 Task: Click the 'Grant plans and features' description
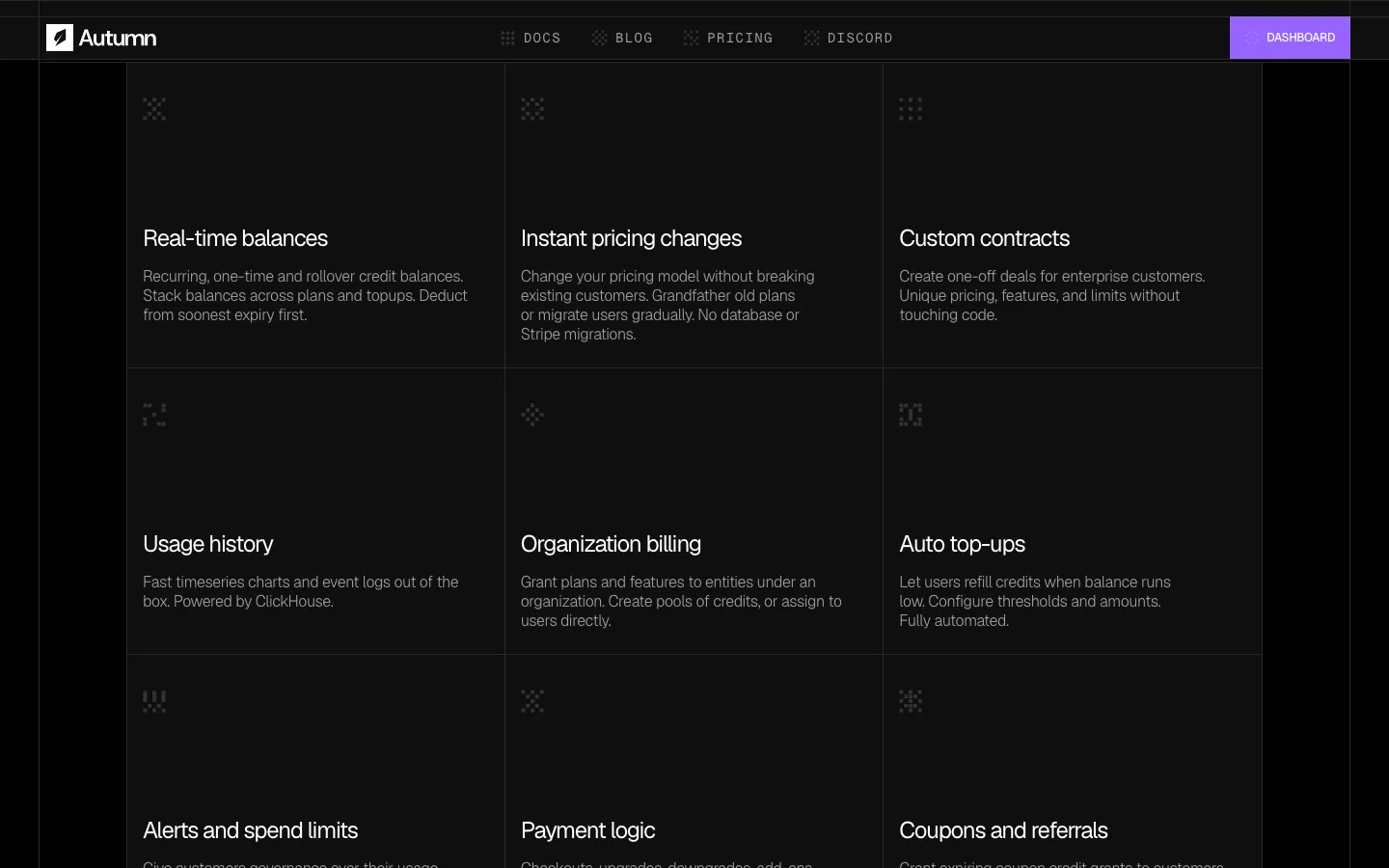point(681,601)
